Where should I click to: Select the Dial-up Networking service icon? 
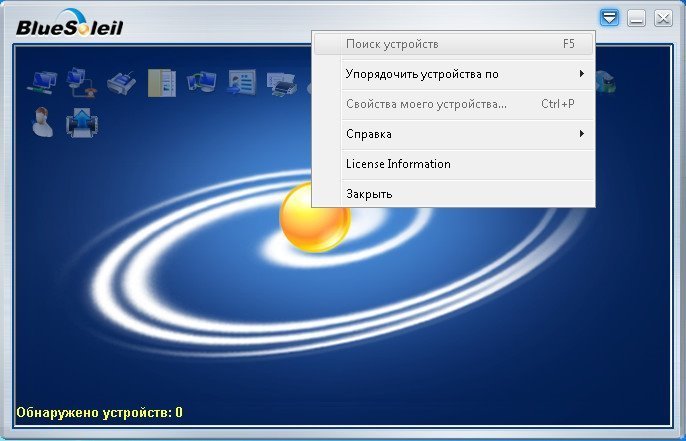(x=82, y=82)
